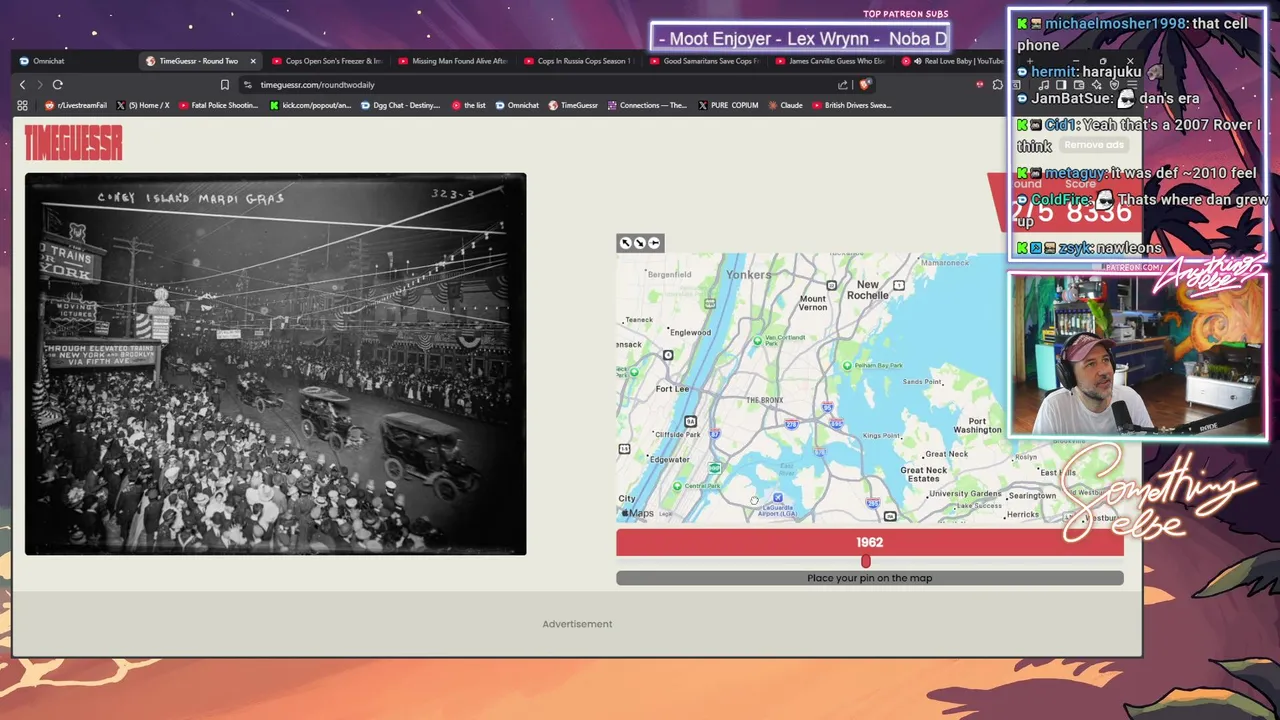Open TimeGuessr bookmark in bookmarks bar
The image size is (1280, 720).
[573, 105]
